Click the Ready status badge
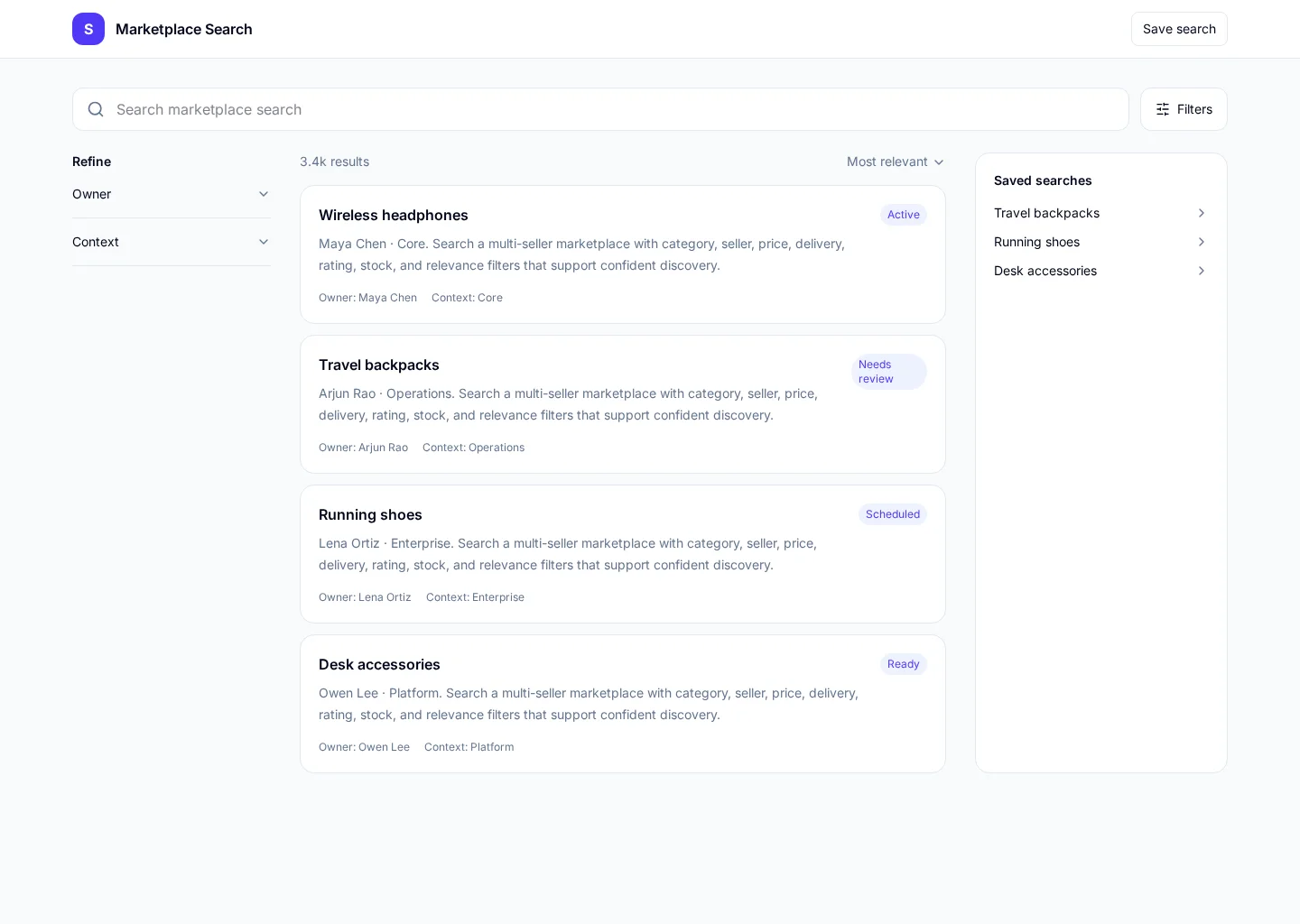 [904, 664]
